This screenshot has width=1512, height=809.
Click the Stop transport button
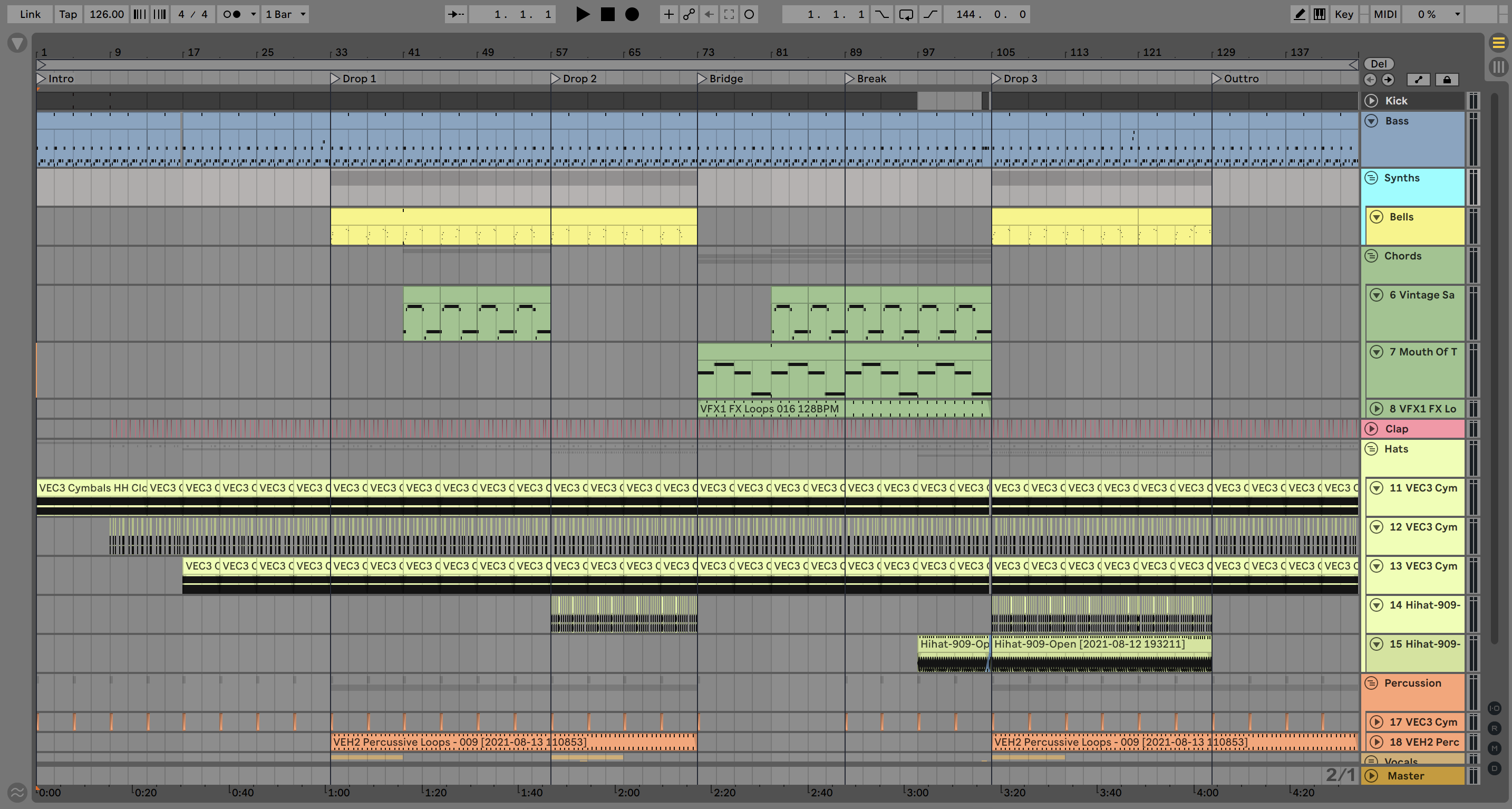(x=607, y=14)
